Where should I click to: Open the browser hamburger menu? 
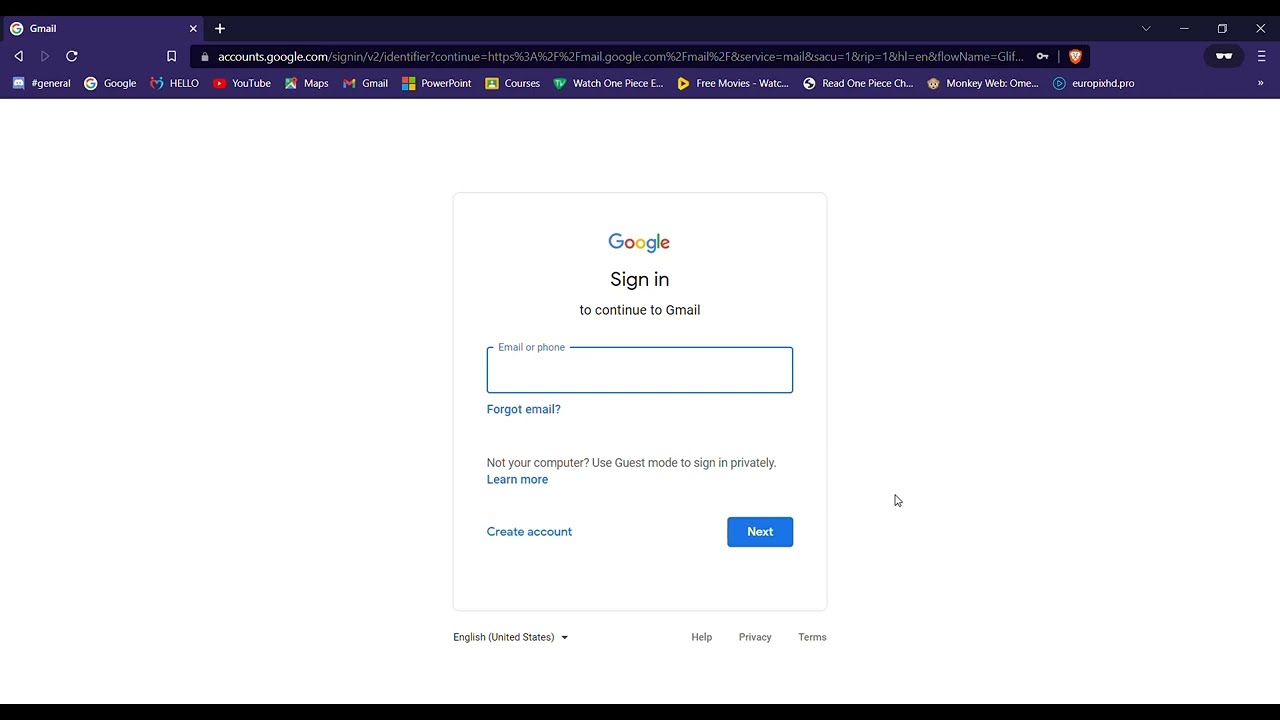pyautogui.click(x=1261, y=57)
